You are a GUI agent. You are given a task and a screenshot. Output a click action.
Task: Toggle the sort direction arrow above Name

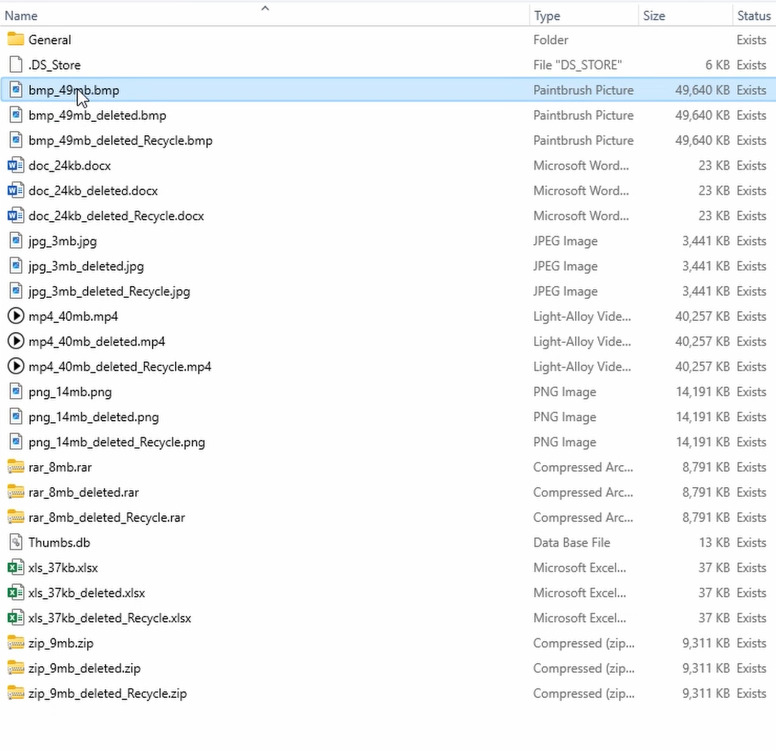[x=265, y=8]
